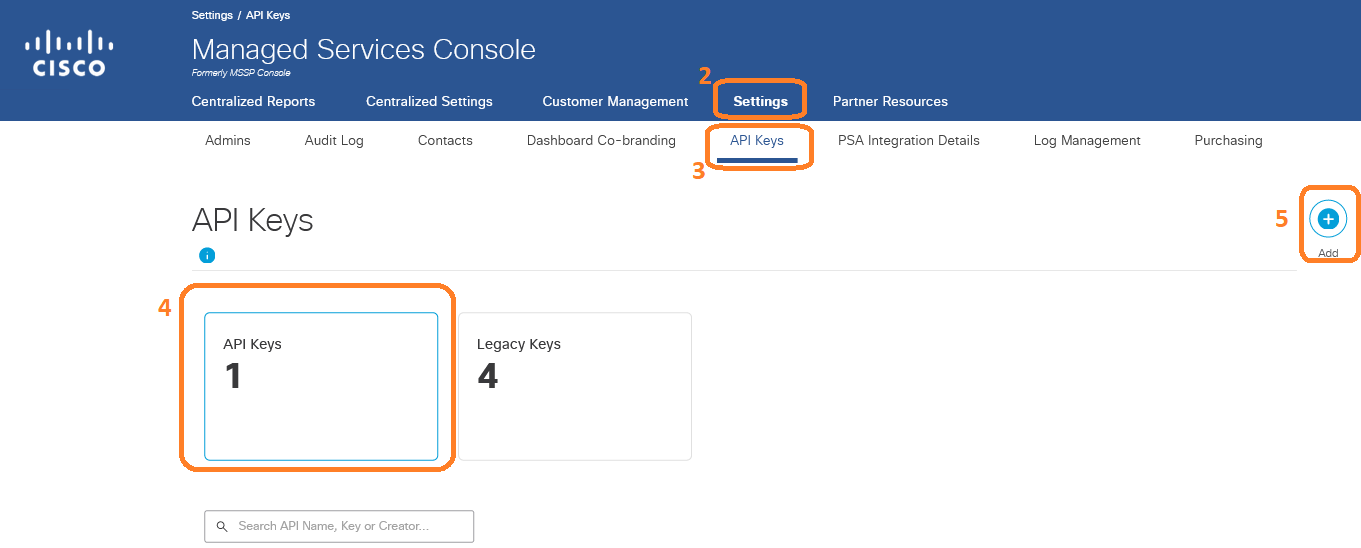The height and width of the screenshot is (548, 1361).
Task: Select the Settings menu item
Action: [760, 101]
